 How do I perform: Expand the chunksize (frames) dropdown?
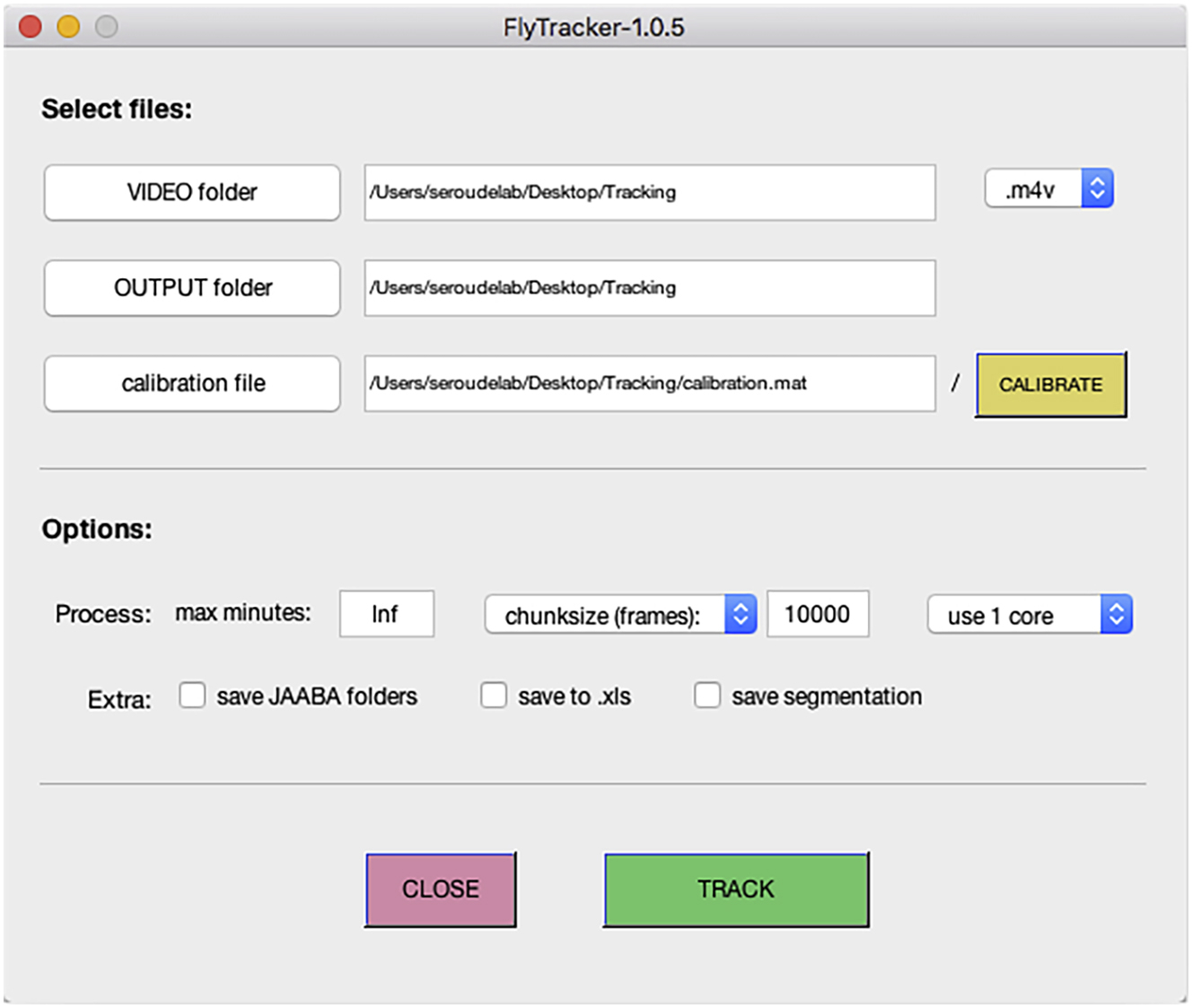pos(620,615)
